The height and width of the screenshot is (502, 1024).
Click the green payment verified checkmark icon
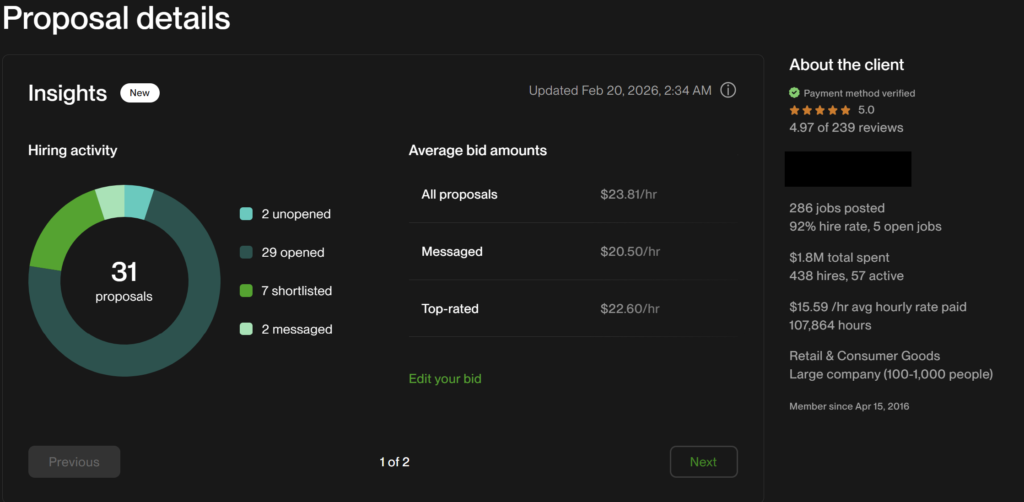click(x=794, y=93)
